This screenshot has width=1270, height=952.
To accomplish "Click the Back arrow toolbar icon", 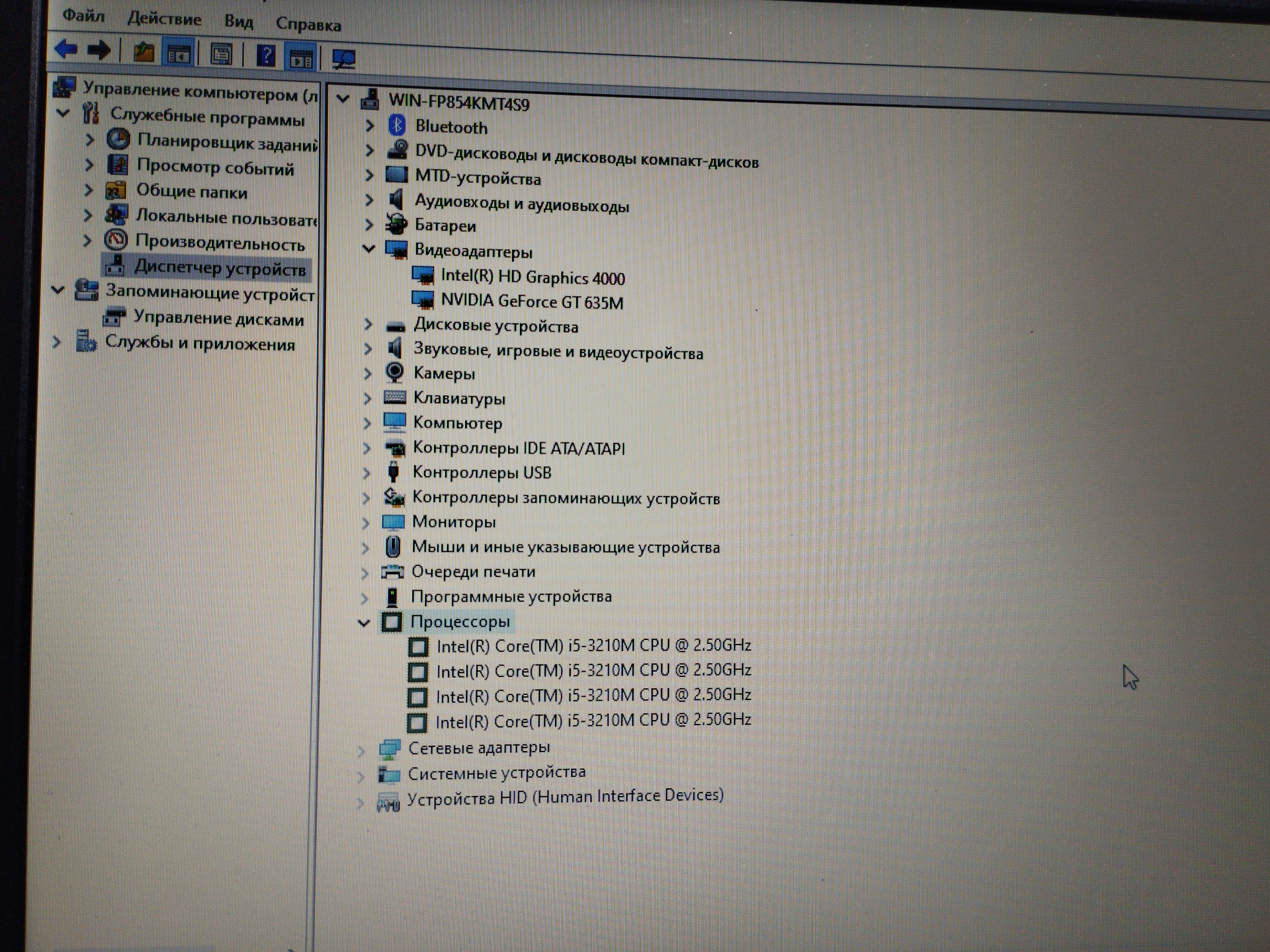I will [x=66, y=48].
